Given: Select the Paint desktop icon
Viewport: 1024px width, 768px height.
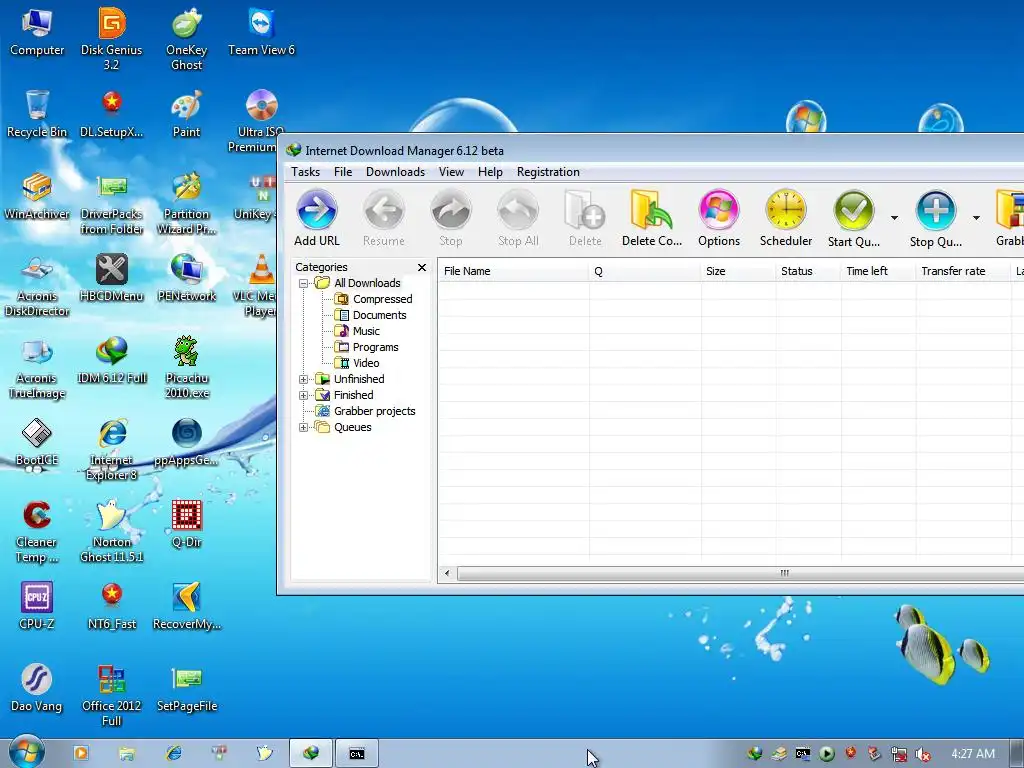Looking at the screenshot, I should 187,114.
